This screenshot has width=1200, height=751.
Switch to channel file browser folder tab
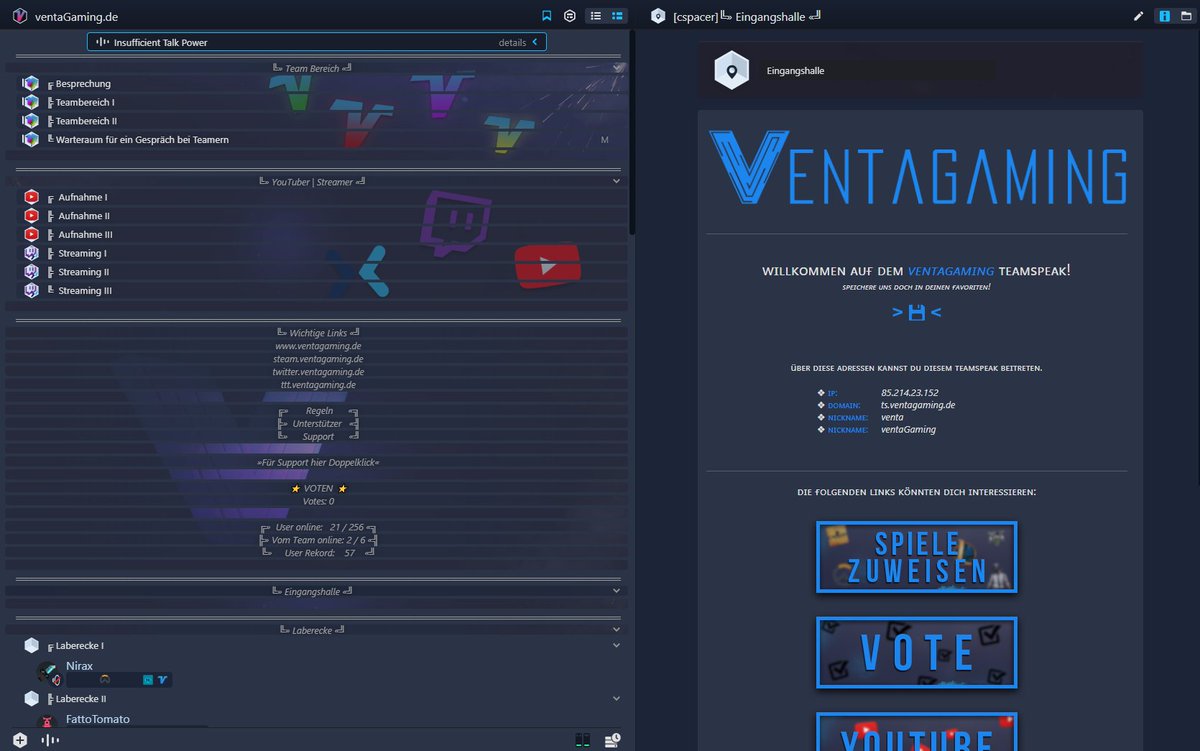pyautogui.click(x=1187, y=16)
